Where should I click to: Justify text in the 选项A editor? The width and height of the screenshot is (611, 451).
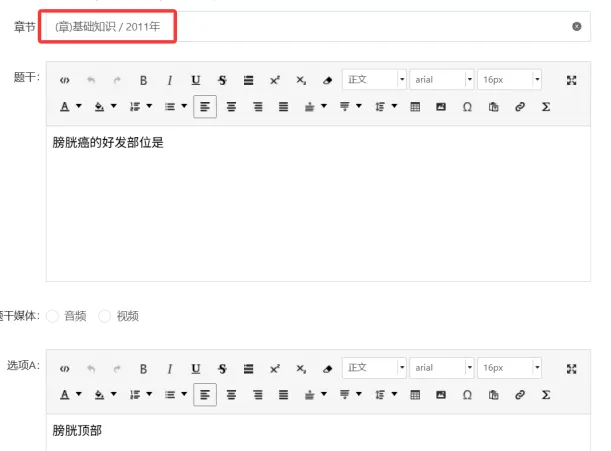[x=283, y=394]
